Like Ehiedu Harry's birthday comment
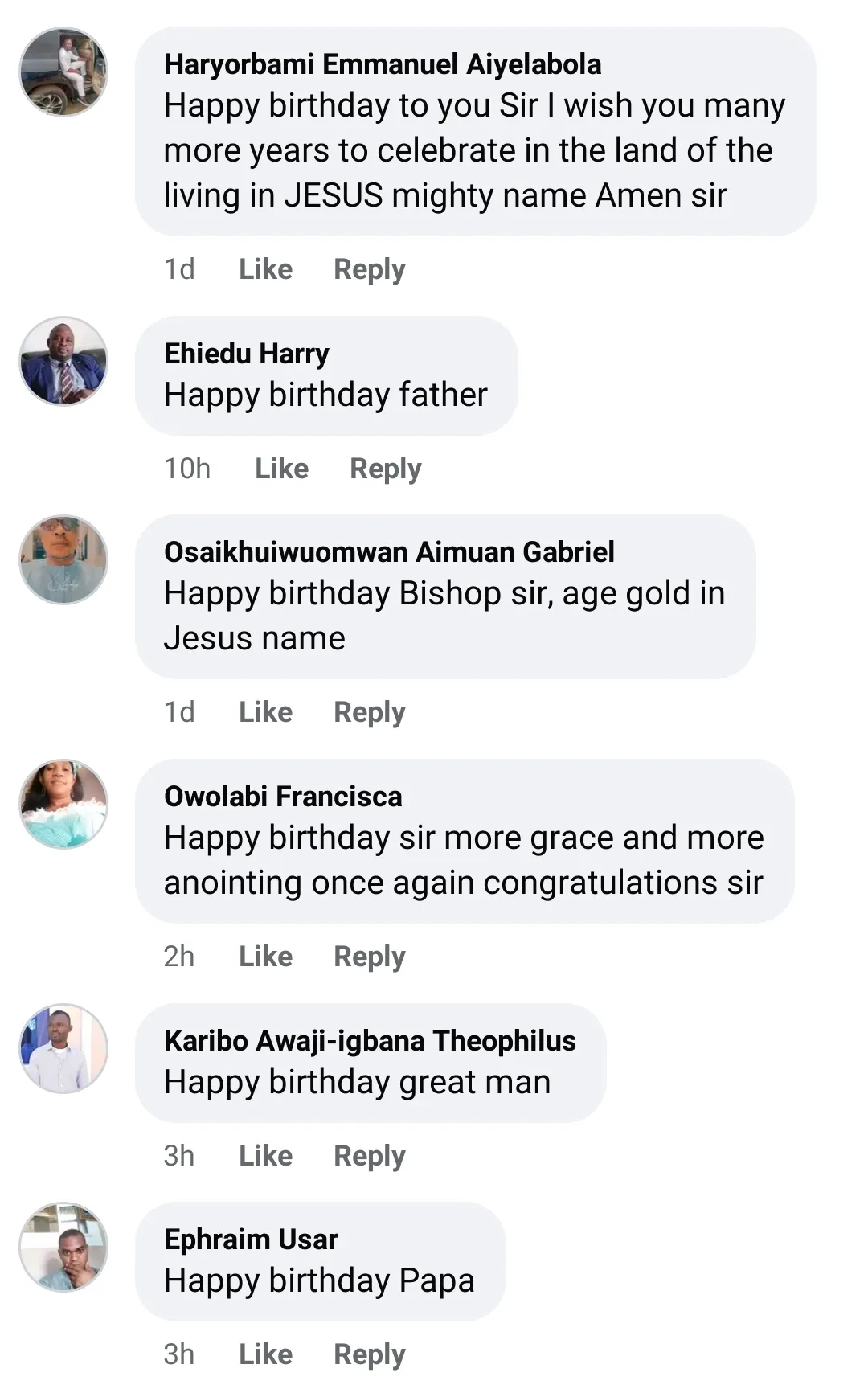The height and width of the screenshot is (1389, 868). click(x=281, y=469)
